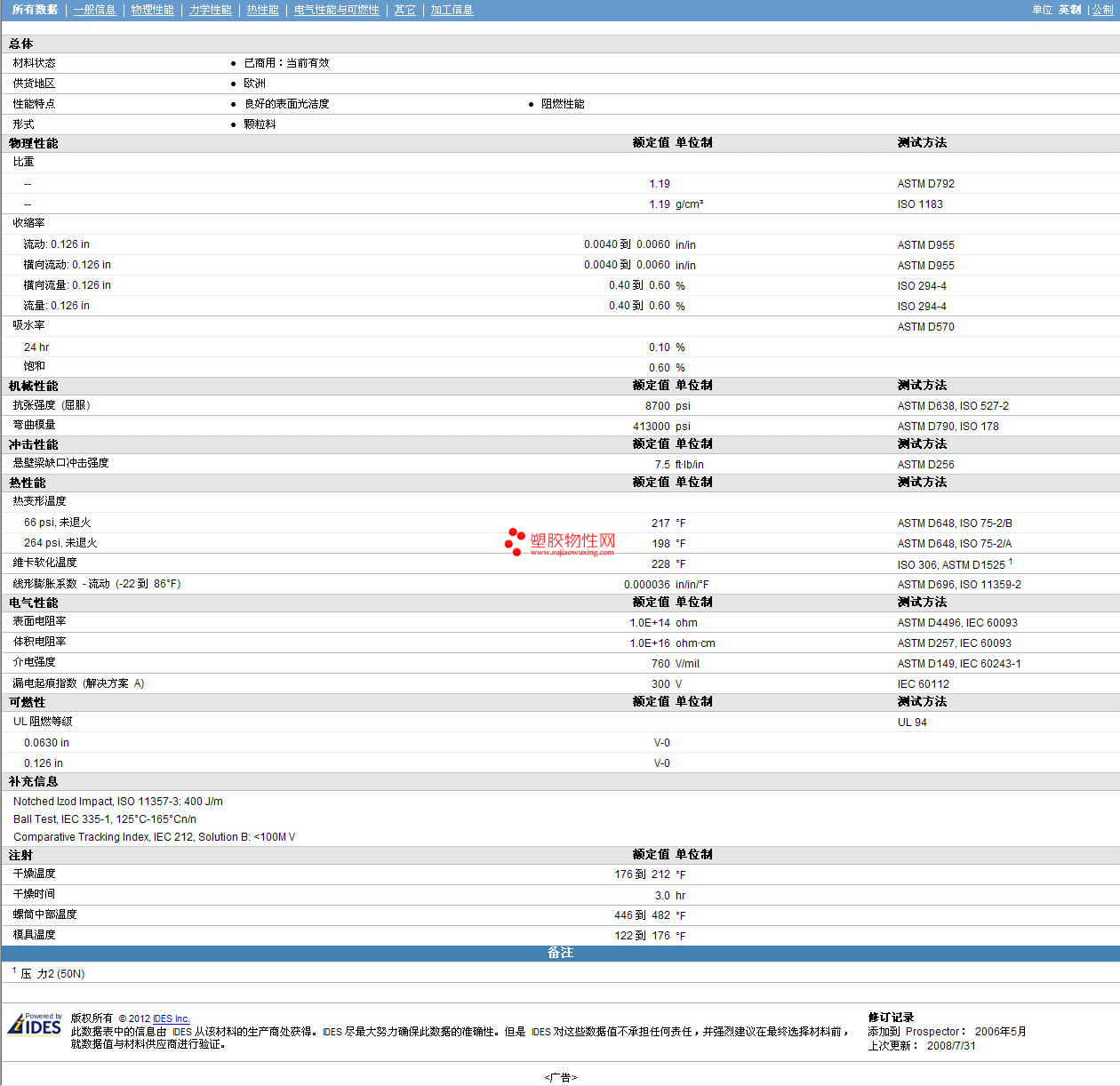Jump to 电气性能与可燃性 tab
The height and width of the screenshot is (1086, 1120).
pyautogui.click(x=336, y=10)
